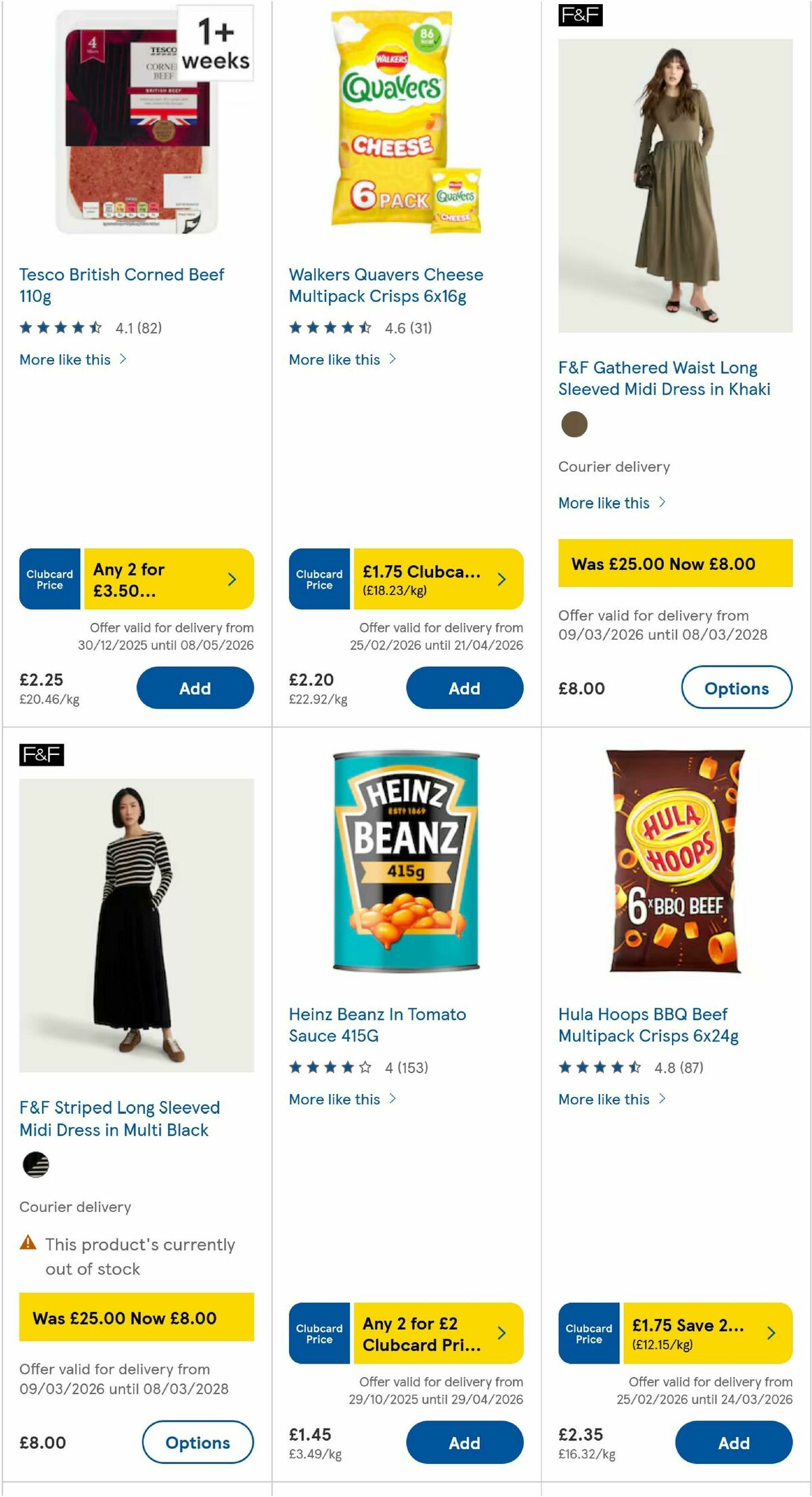Viewport: 812px width, 1497px height.
Task: Click Clubcard Price icon on Heinz Beanz offer
Action: (x=318, y=1332)
